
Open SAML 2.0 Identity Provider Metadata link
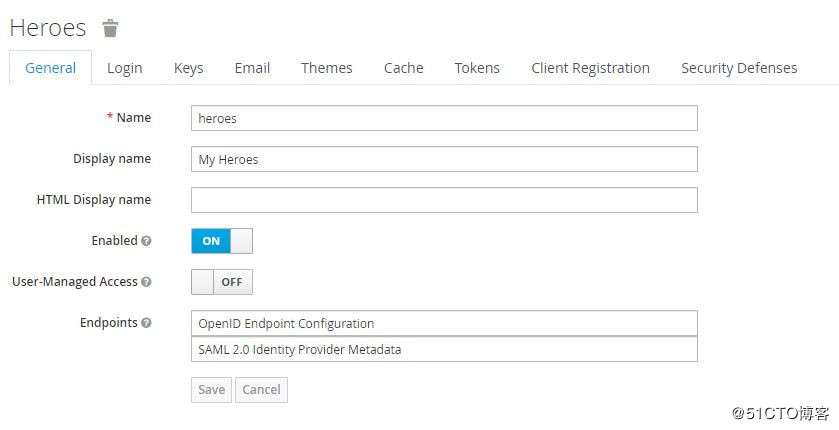click(x=299, y=349)
